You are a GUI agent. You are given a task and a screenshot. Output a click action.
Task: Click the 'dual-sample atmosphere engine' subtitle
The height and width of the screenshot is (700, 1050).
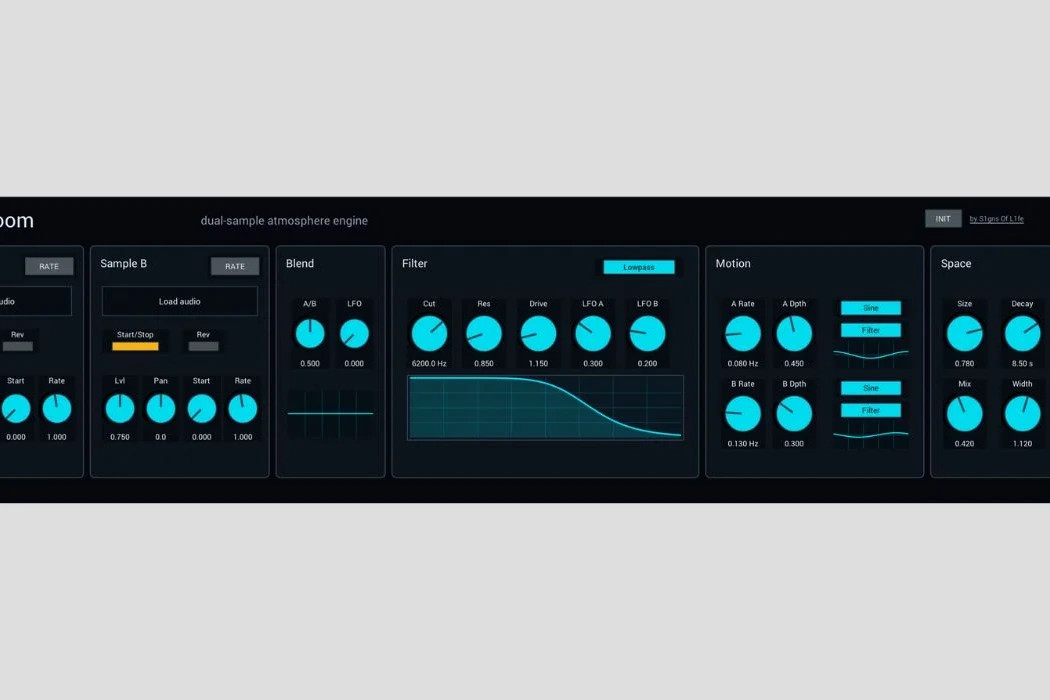point(284,220)
